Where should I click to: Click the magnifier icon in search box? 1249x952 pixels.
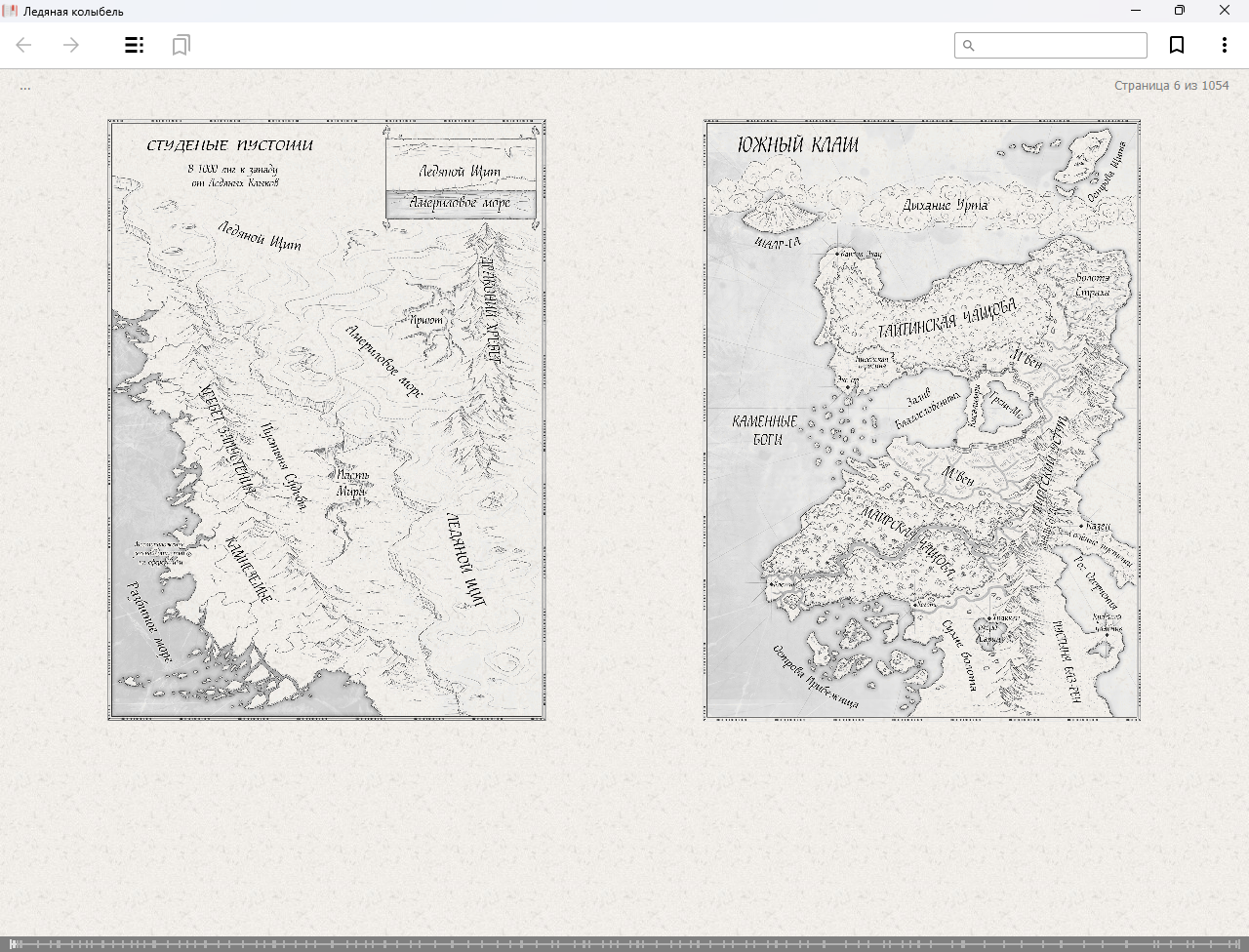[x=969, y=46]
